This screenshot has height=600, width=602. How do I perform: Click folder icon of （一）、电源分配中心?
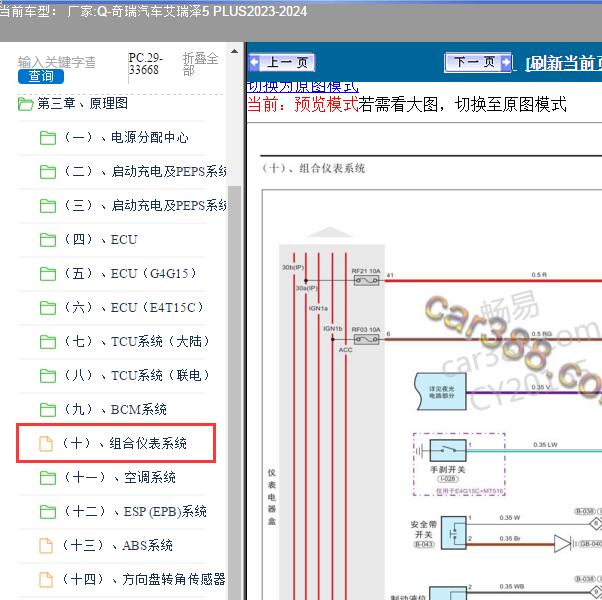click(x=48, y=138)
